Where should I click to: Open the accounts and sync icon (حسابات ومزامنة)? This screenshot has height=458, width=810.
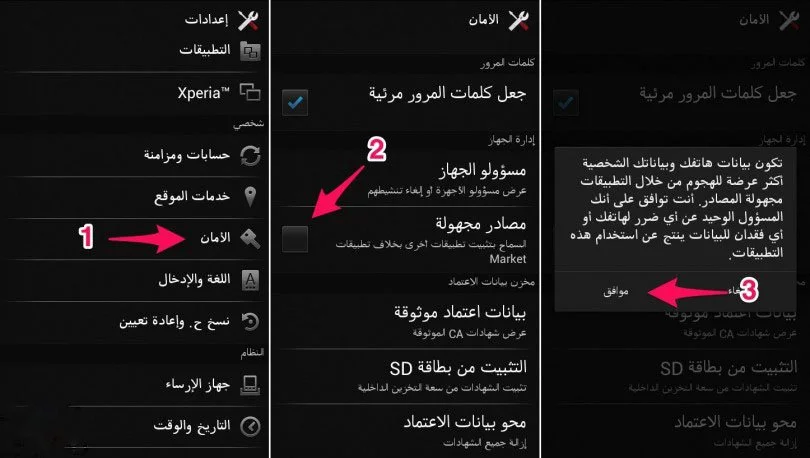[251, 155]
